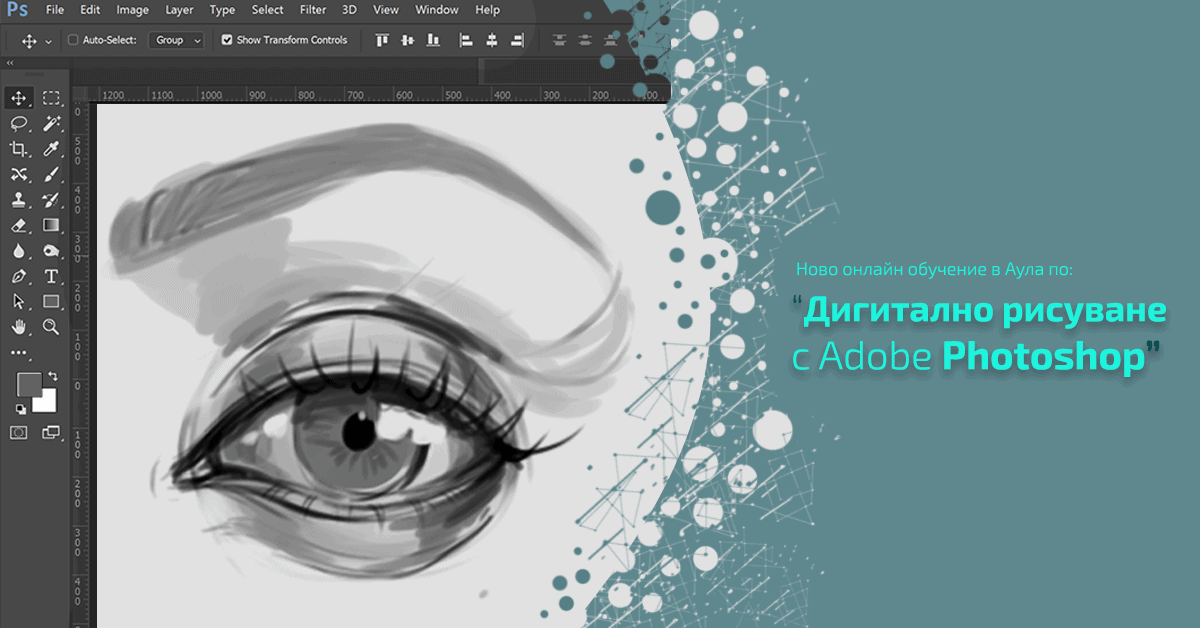Open the Edit menu
The width and height of the screenshot is (1200, 628).
coord(90,10)
